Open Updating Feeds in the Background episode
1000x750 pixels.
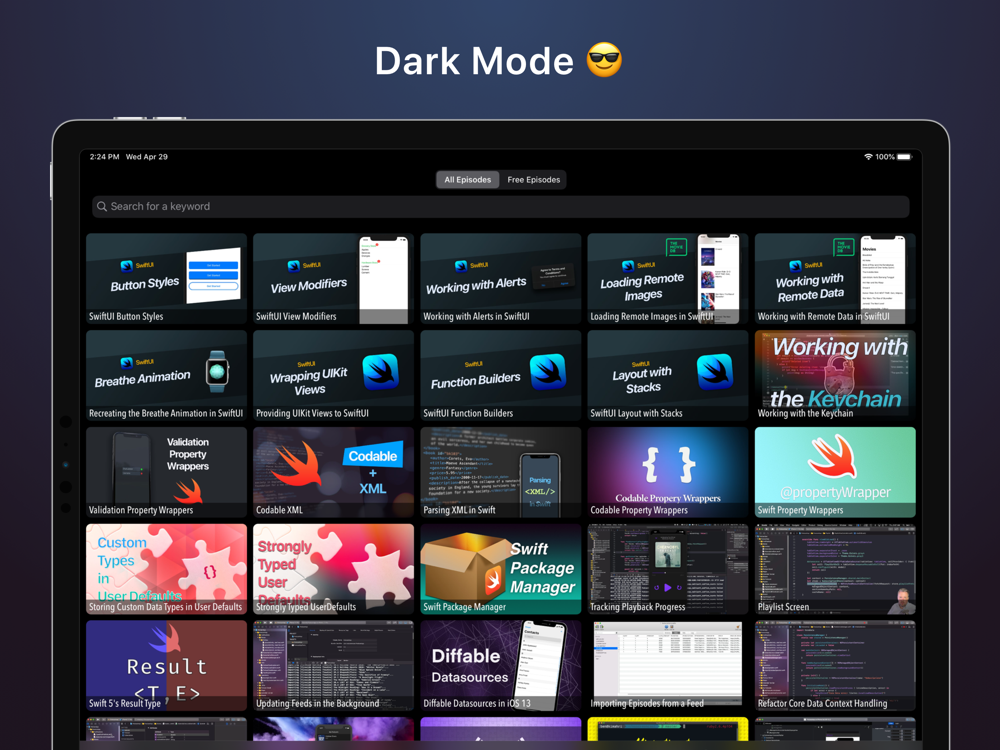coord(334,666)
